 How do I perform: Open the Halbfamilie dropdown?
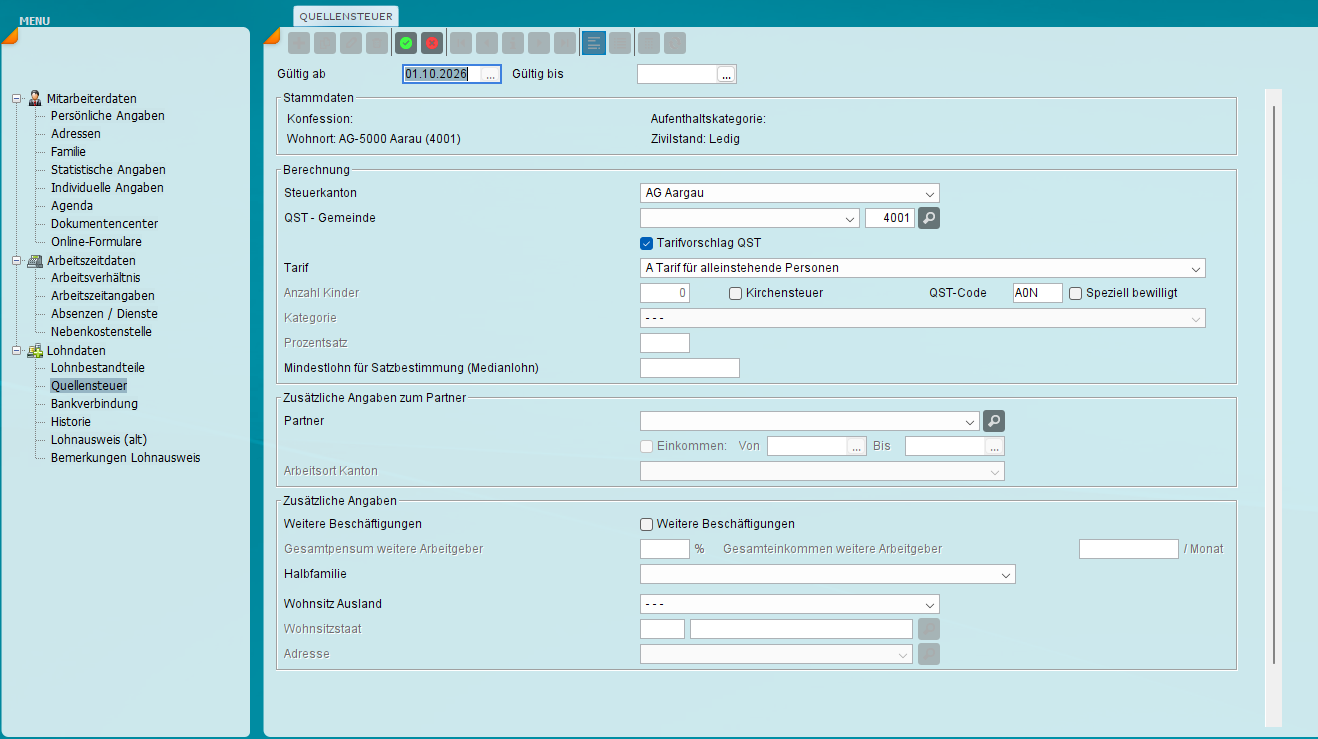tap(827, 574)
